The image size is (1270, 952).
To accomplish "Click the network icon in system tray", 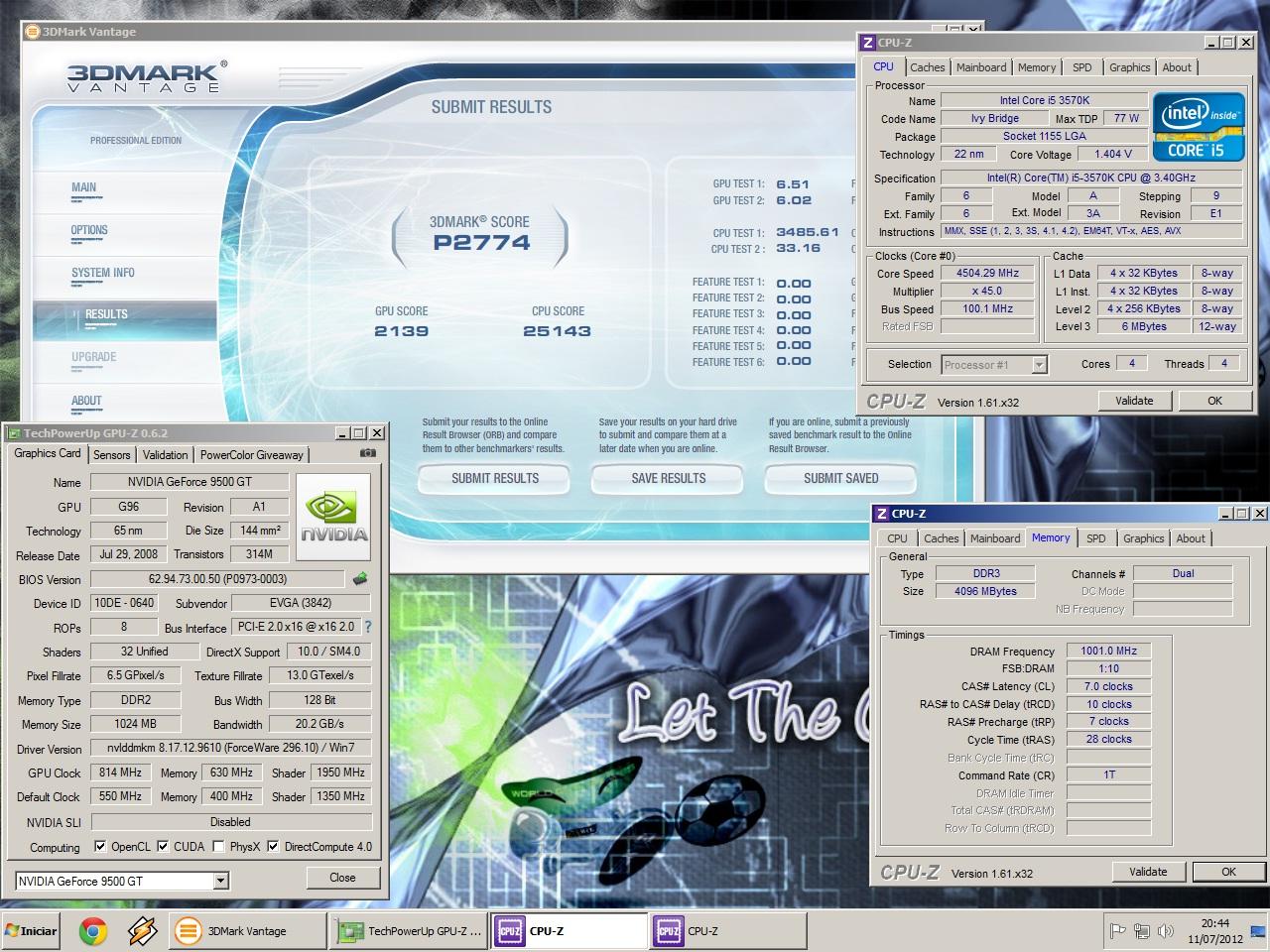I will 1141,931.
